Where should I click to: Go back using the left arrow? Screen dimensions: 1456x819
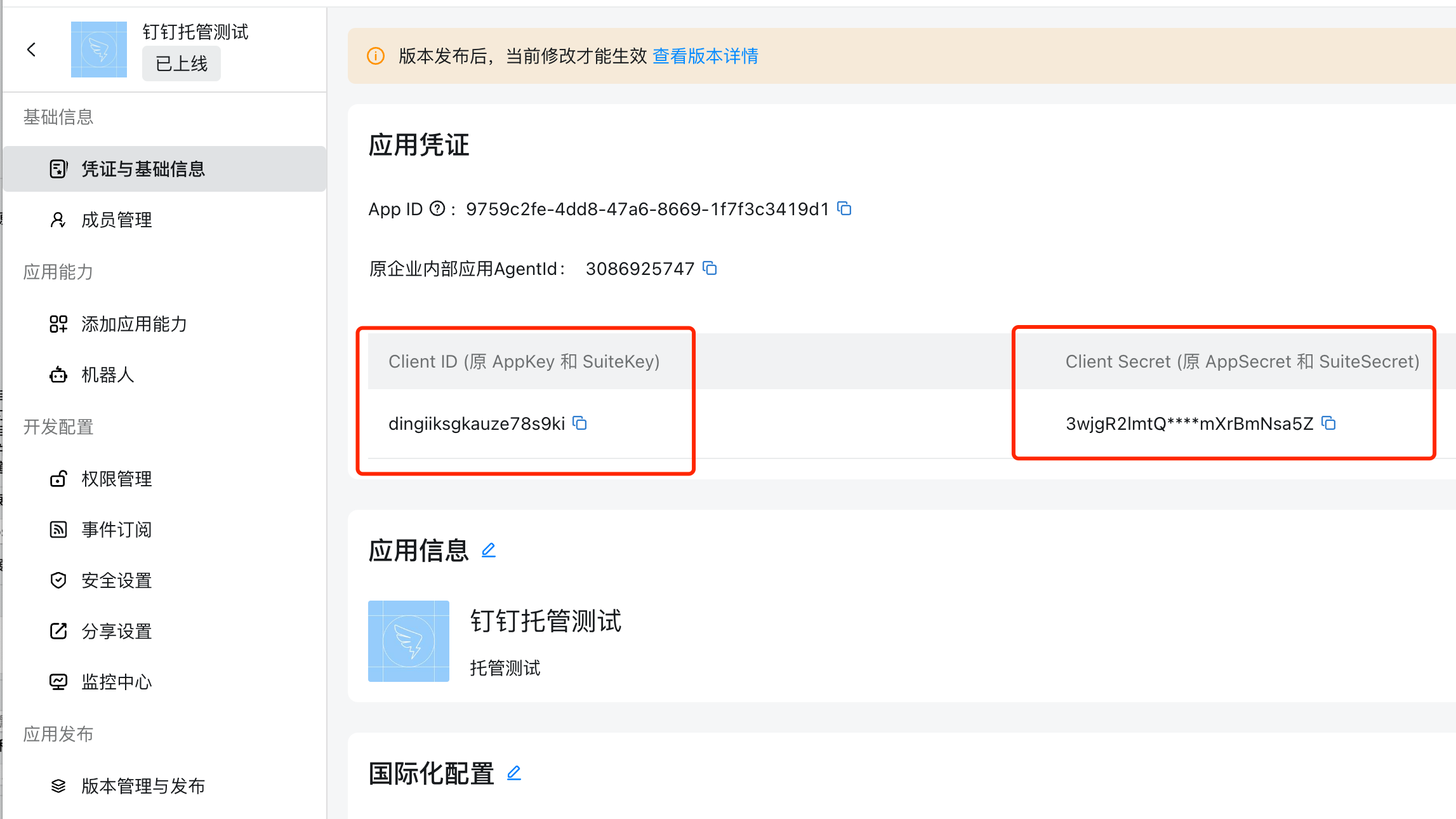[x=32, y=50]
